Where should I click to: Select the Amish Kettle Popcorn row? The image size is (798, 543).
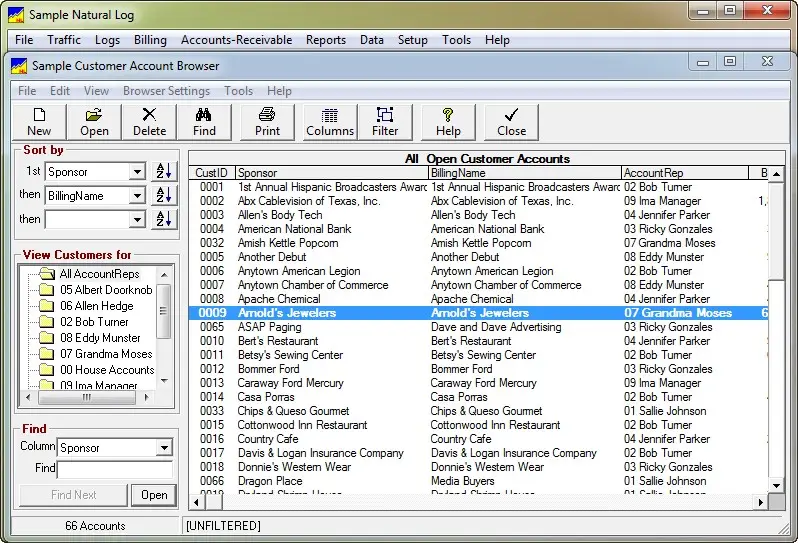click(x=478, y=243)
